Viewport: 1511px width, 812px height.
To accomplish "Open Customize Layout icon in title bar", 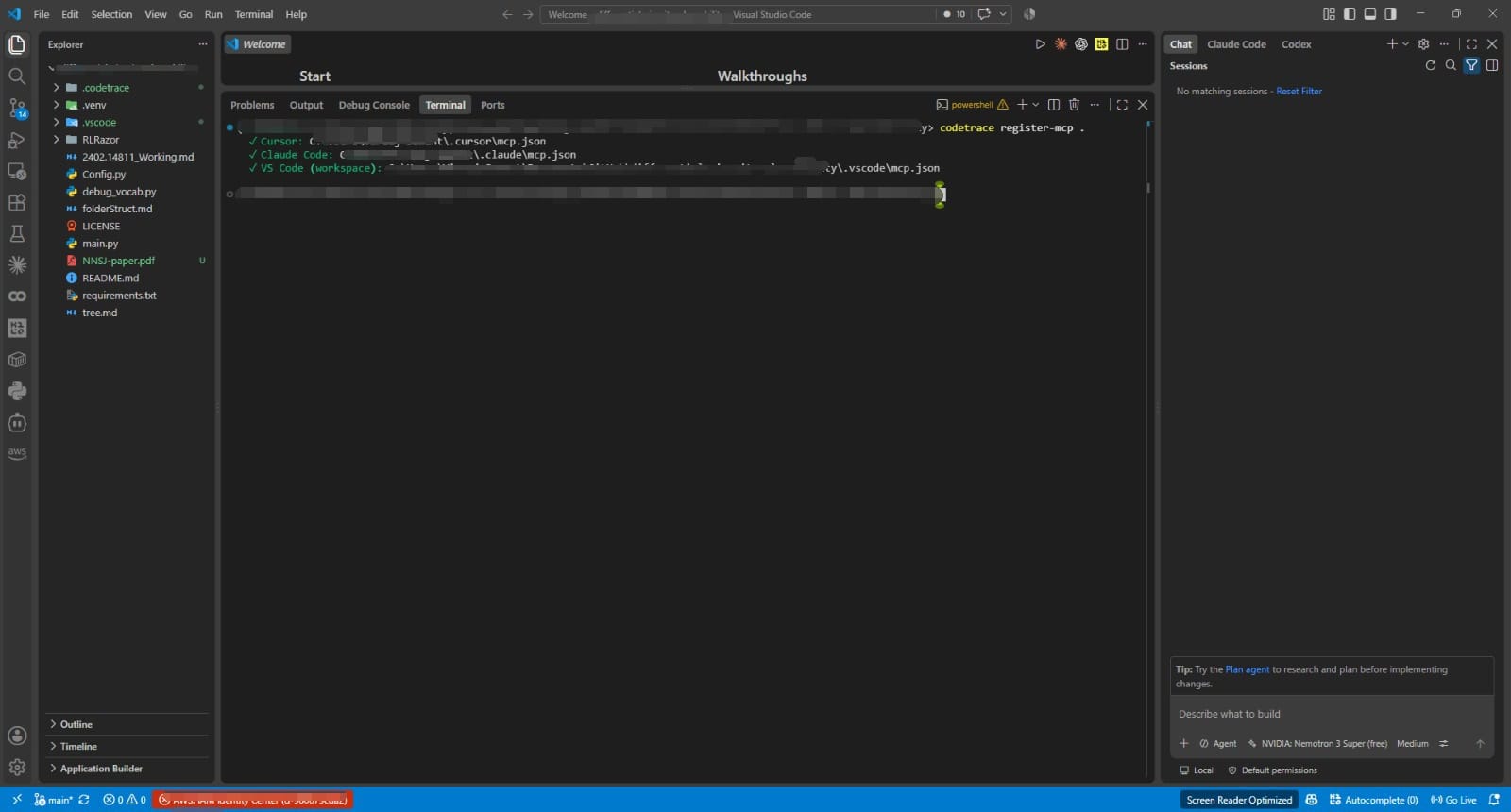I will point(1329,14).
